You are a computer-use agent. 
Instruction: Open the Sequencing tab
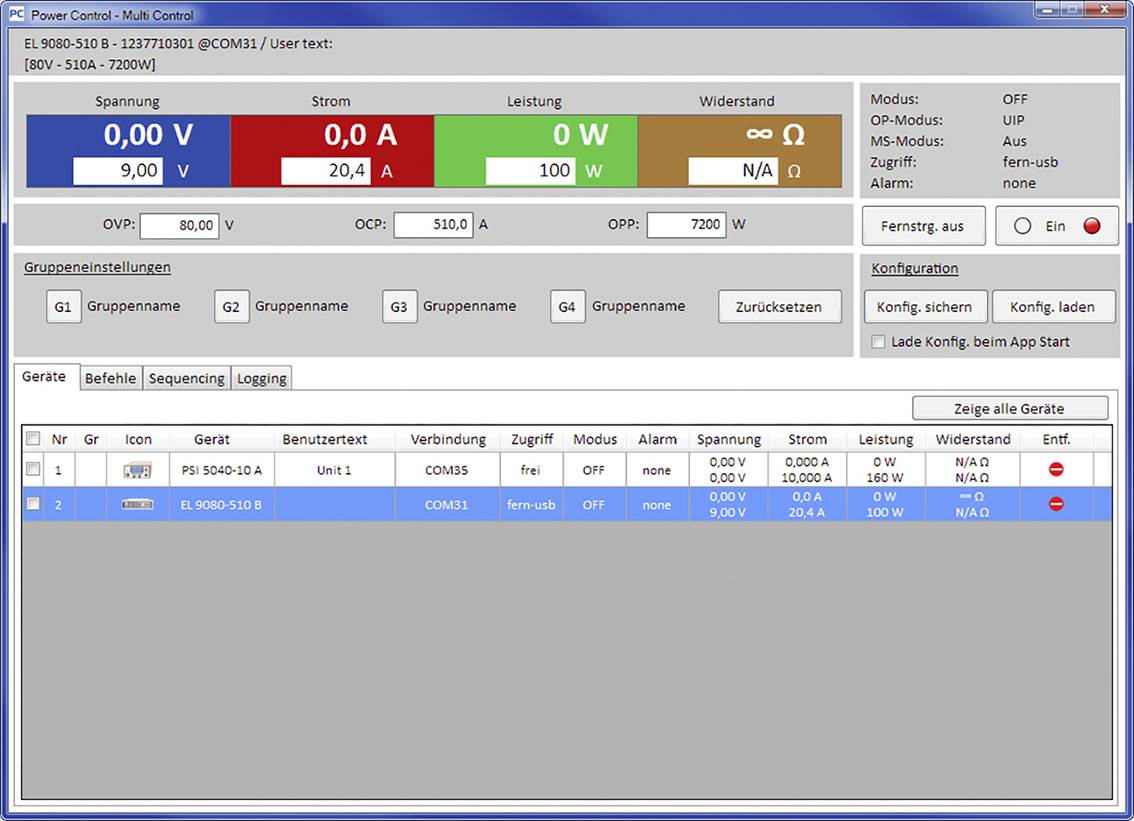tap(186, 377)
